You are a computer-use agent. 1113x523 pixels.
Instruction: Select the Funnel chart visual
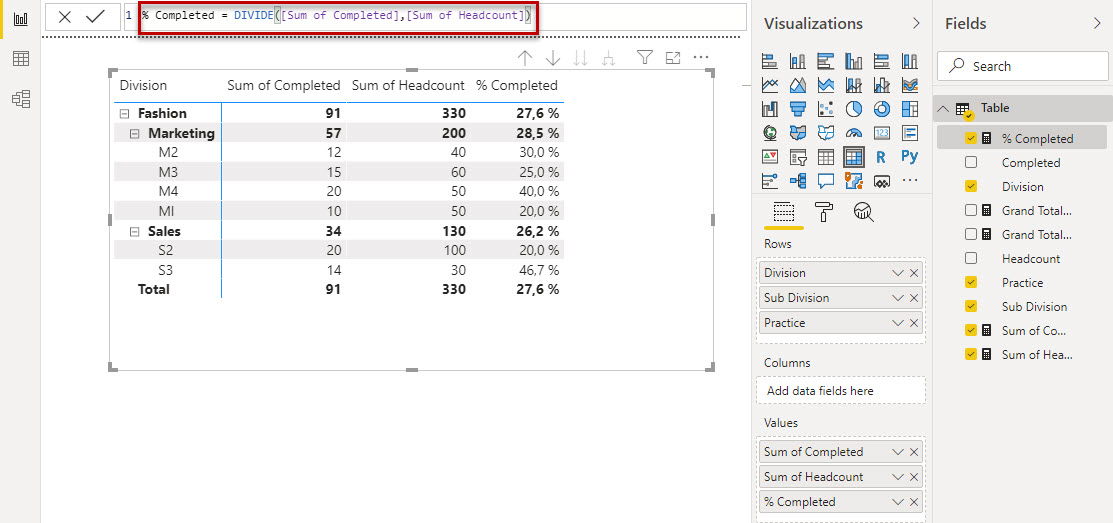[x=798, y=109]
